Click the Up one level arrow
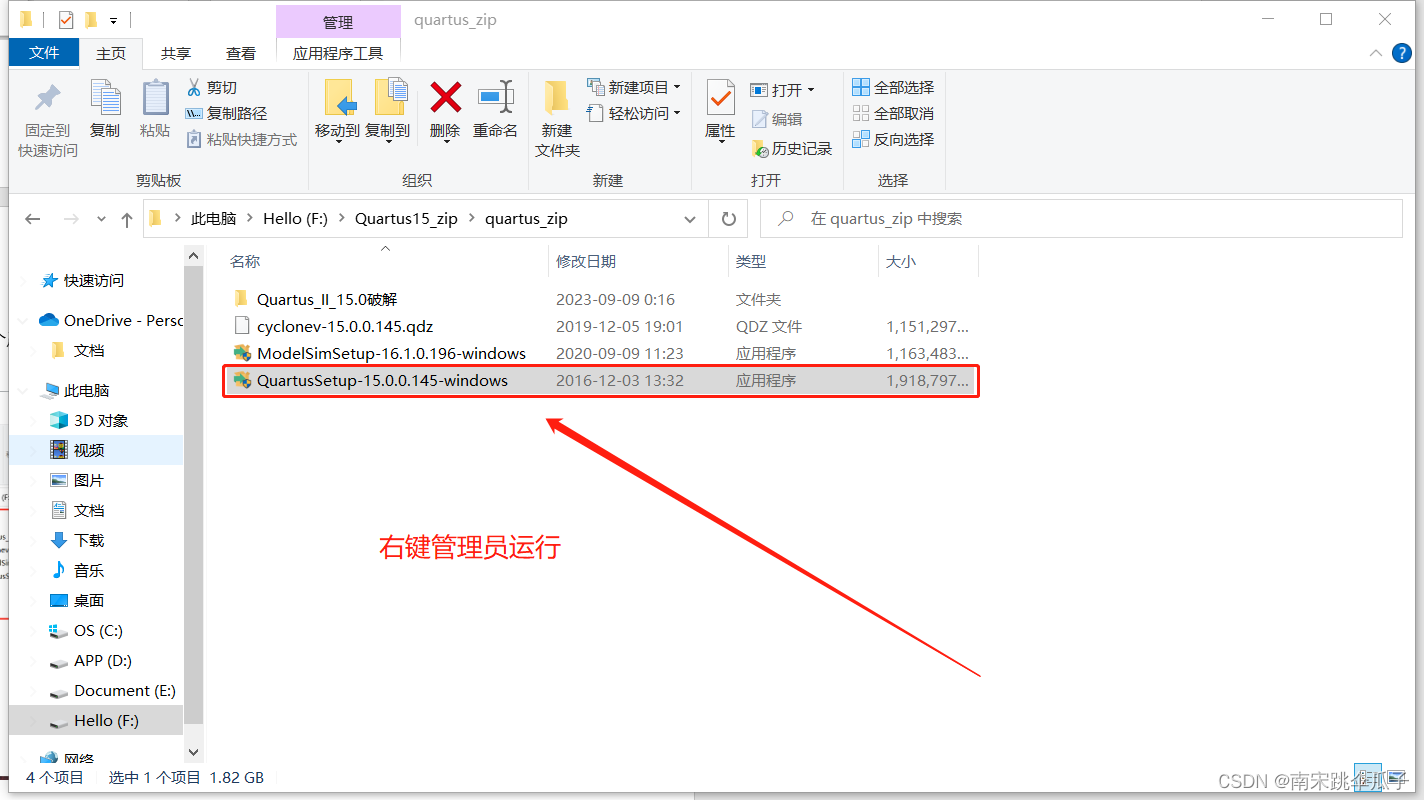 point(126,219)
